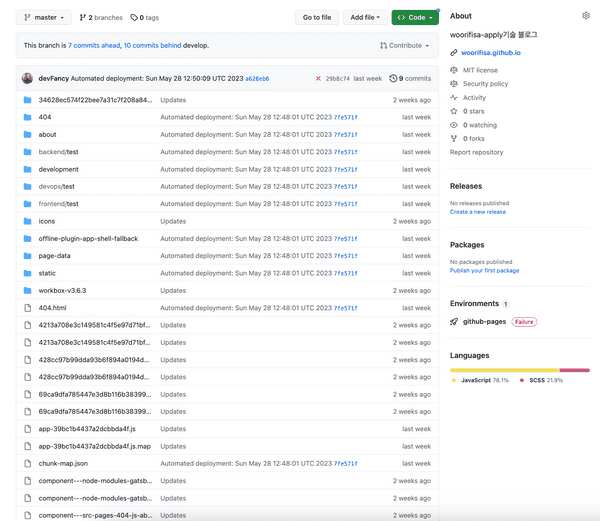Click the yellow JavaScript language bar segment
Screen dimensions: 600x521
pyautogui.click(x=504, y=370)
